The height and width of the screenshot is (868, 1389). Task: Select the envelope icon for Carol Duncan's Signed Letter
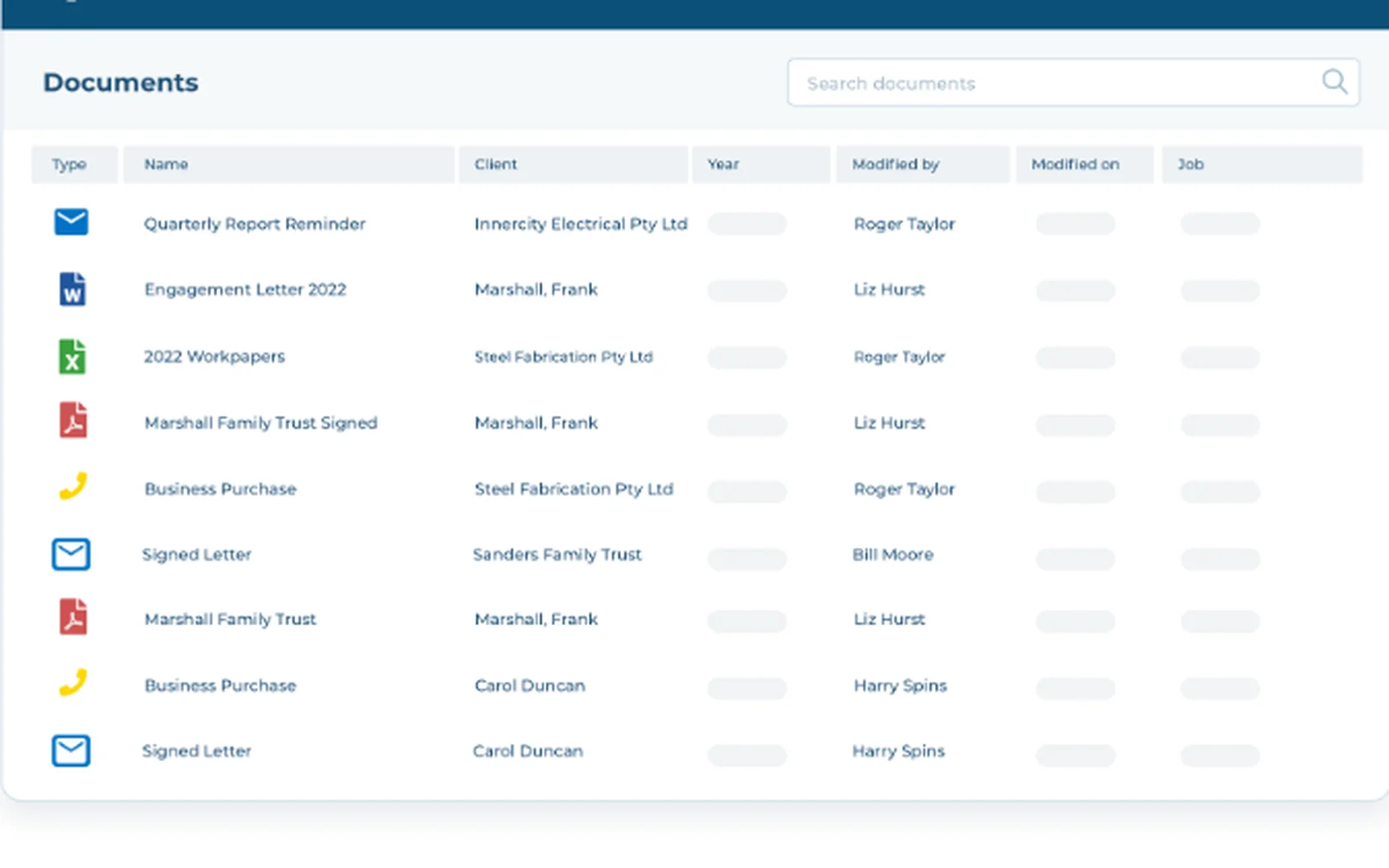tap(71, 750)
